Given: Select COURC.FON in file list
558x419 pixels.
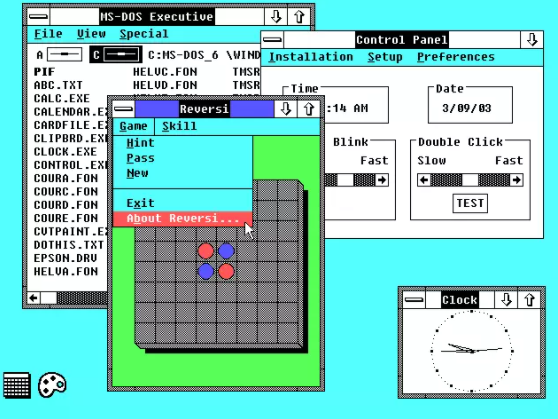Looking at the screenshot, I should (66, 192).
